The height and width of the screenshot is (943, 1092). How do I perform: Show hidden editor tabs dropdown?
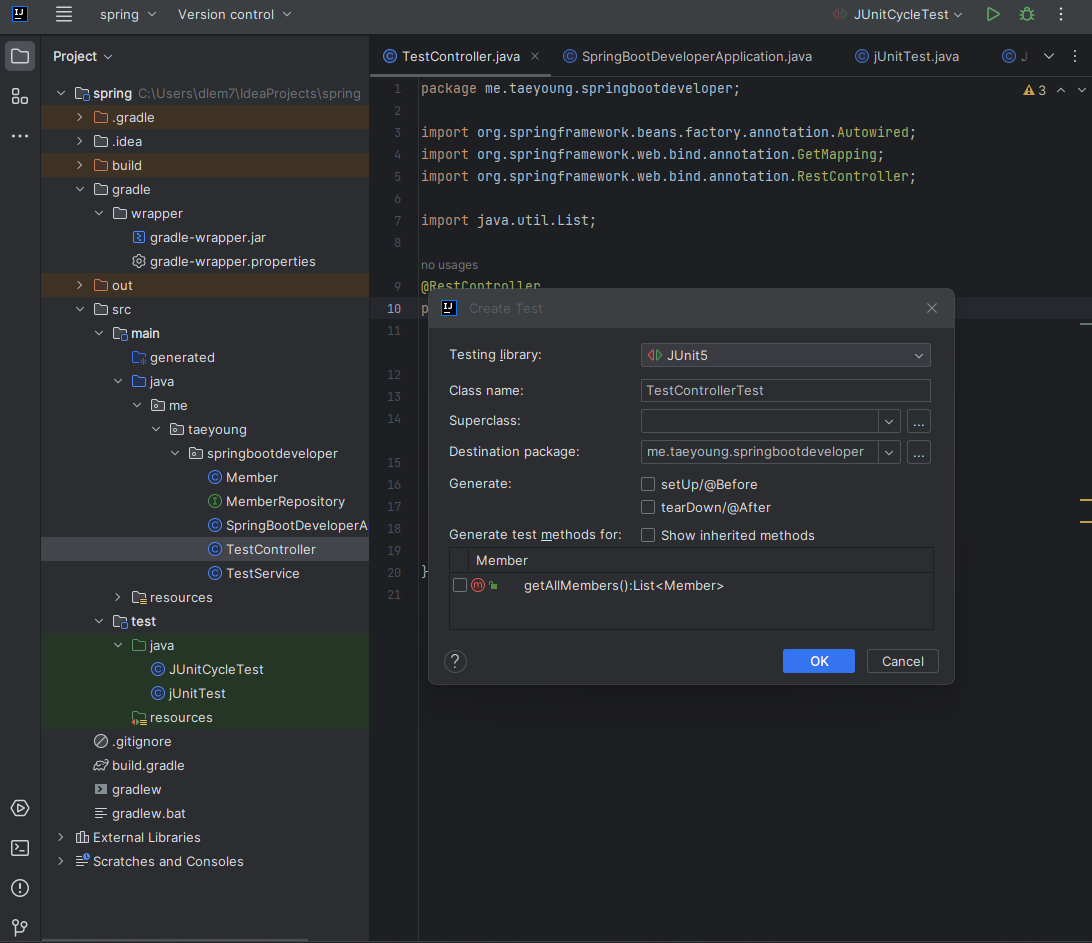click(1048, 56)
